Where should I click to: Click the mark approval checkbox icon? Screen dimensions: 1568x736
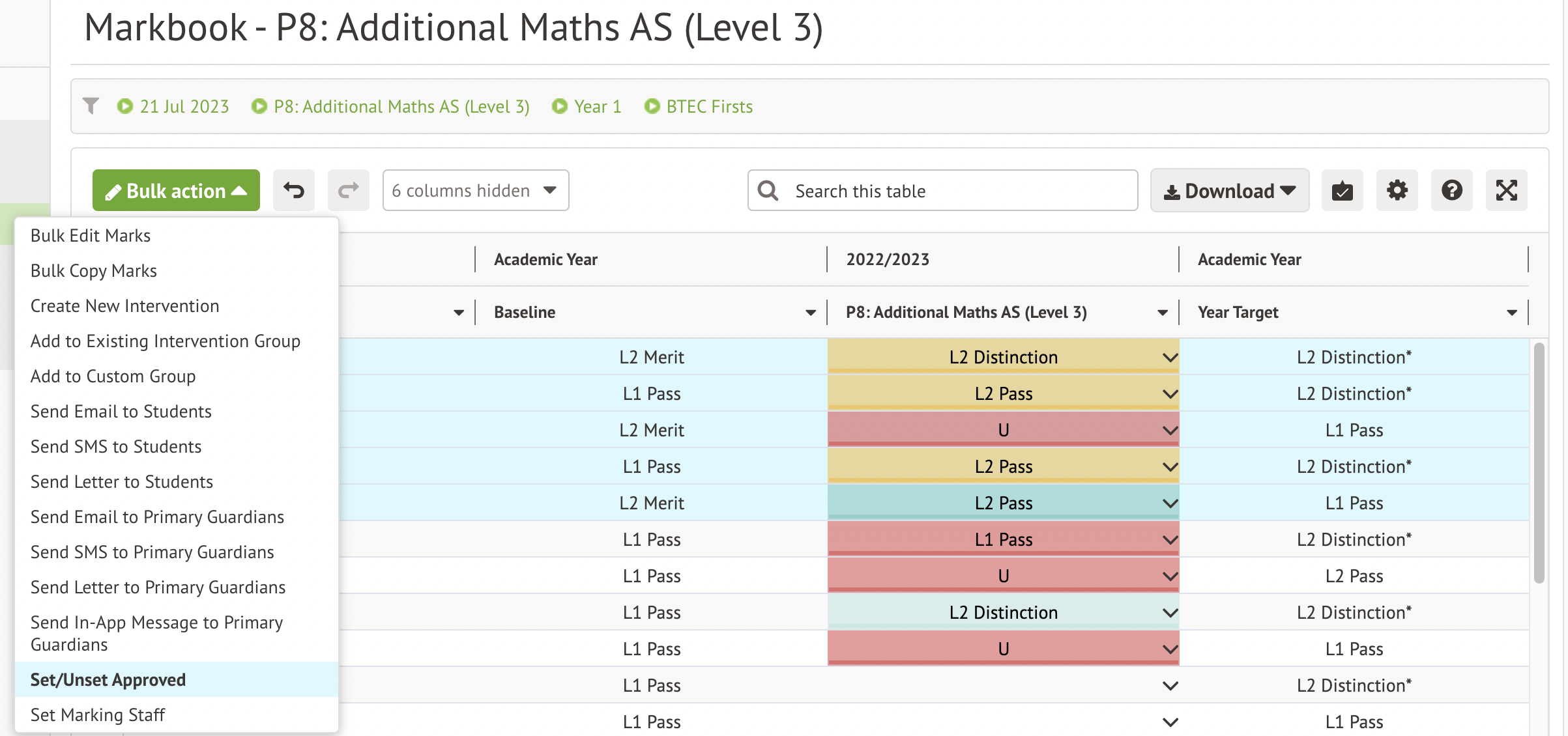pyautogui.click(x=1342, y=190)
